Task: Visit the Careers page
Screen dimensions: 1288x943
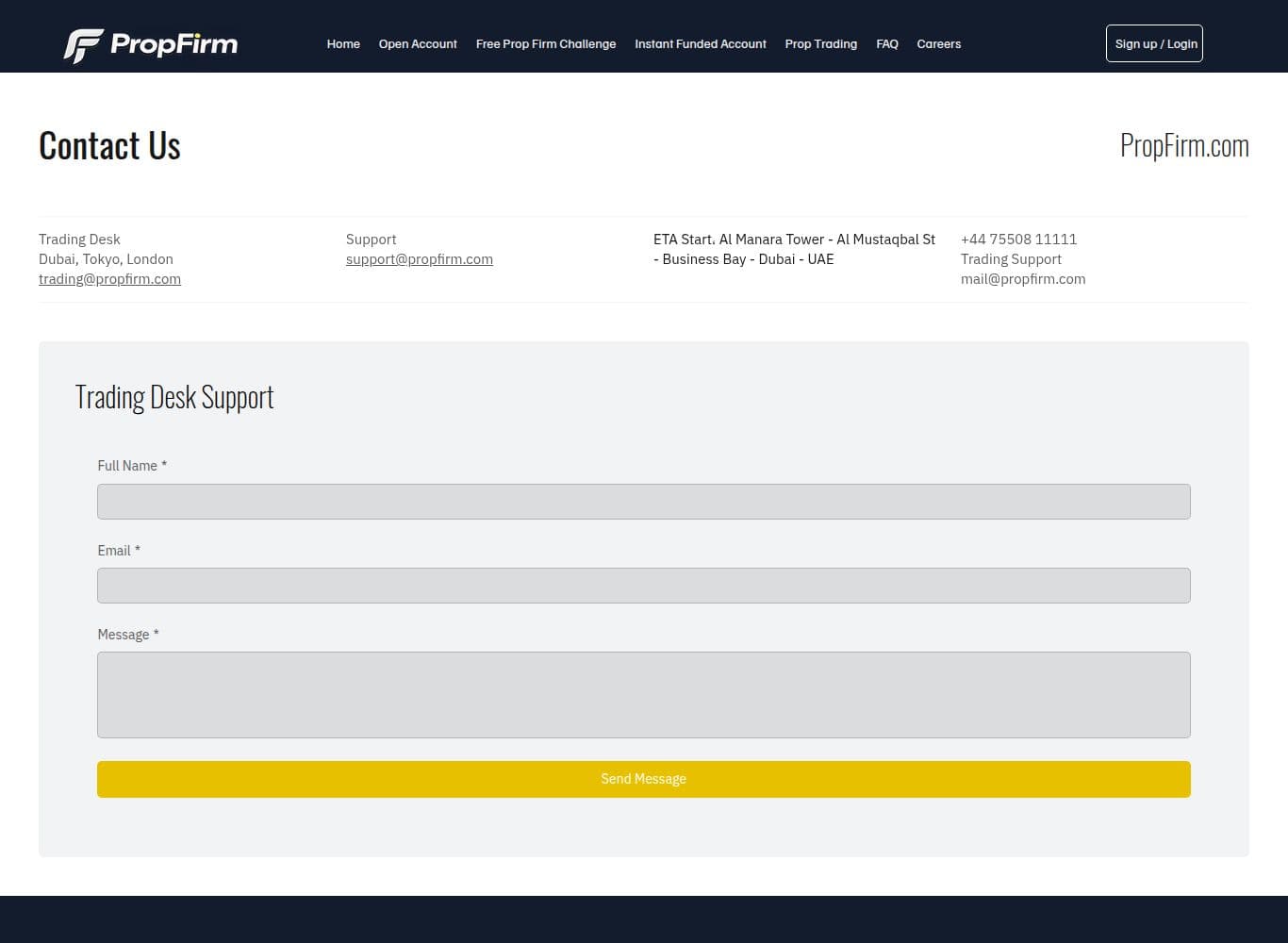Action: [939, 44]
